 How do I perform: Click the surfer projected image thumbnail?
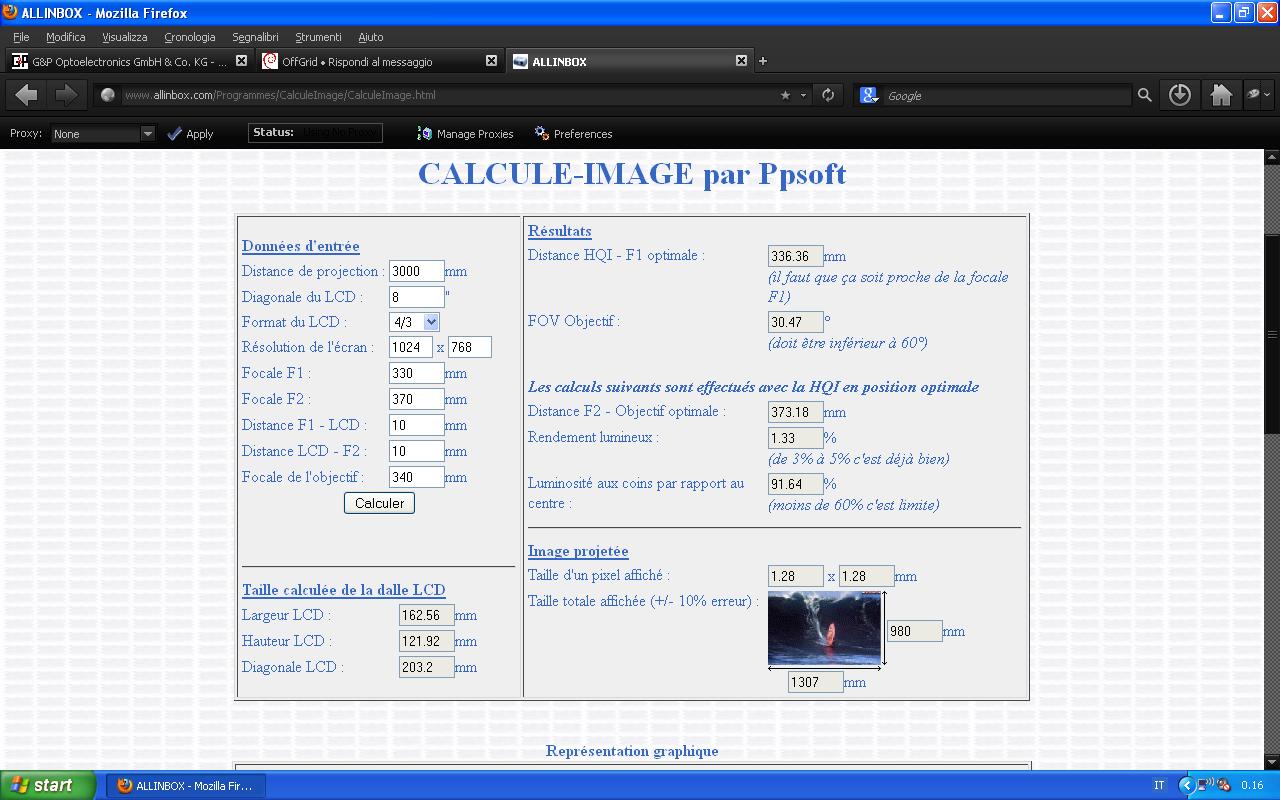tap(824, 627)
